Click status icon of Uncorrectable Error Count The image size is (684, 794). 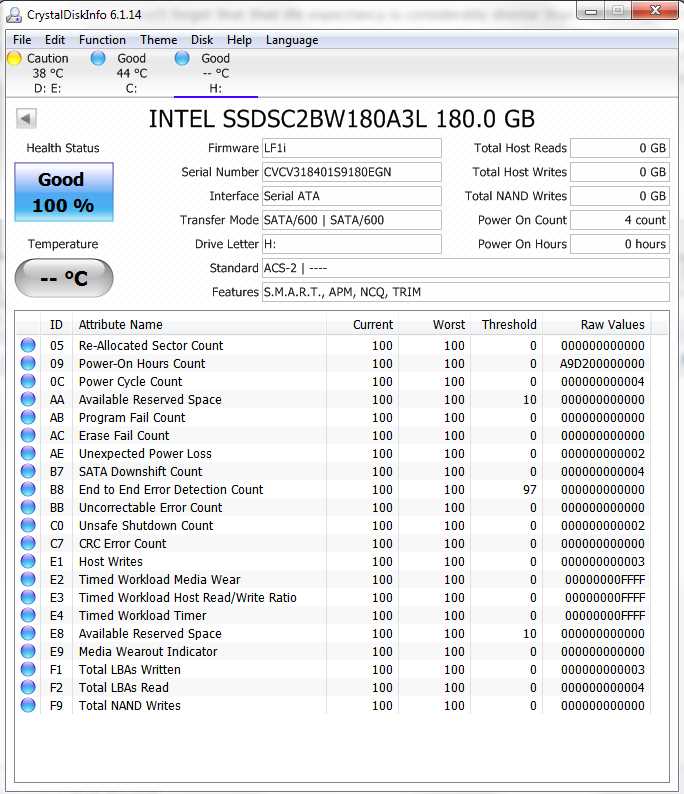28,507
